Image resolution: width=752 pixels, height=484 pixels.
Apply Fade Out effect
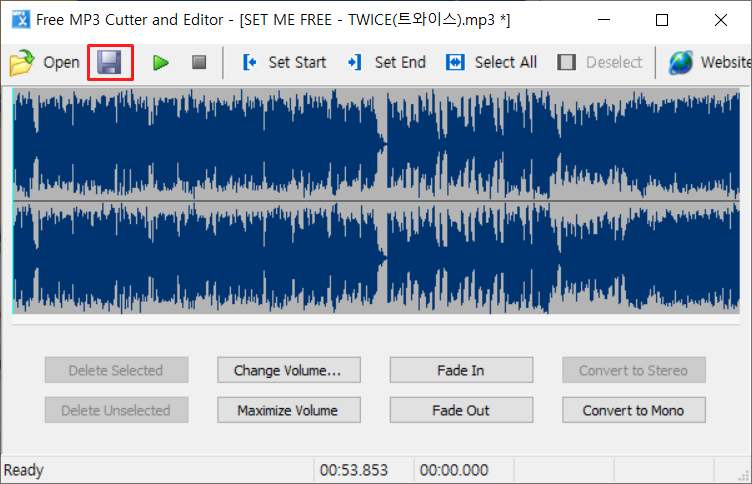(461, 410)
